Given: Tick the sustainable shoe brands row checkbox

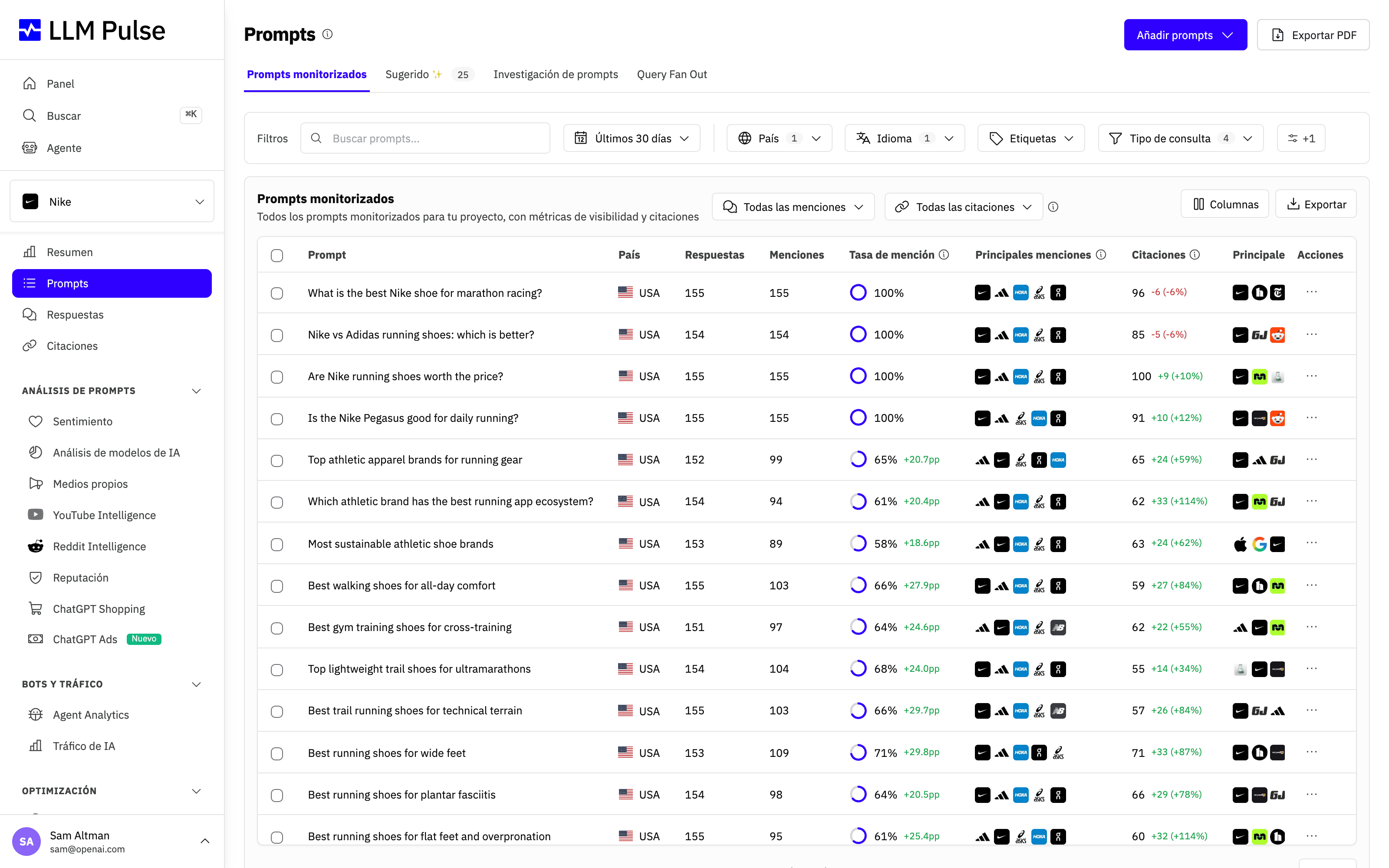Looking at the screenshot, I should click(277, 544).
